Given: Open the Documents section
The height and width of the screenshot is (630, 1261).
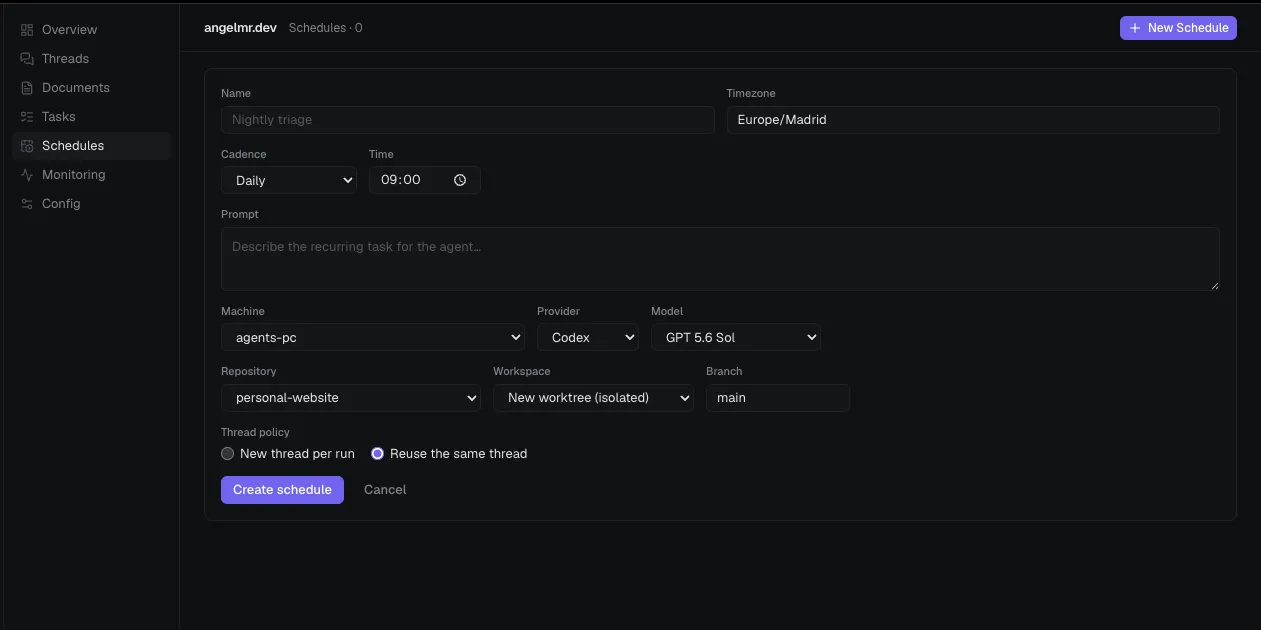Looking at the screenshot, I should pyautogui.click(x=91, y=88).
